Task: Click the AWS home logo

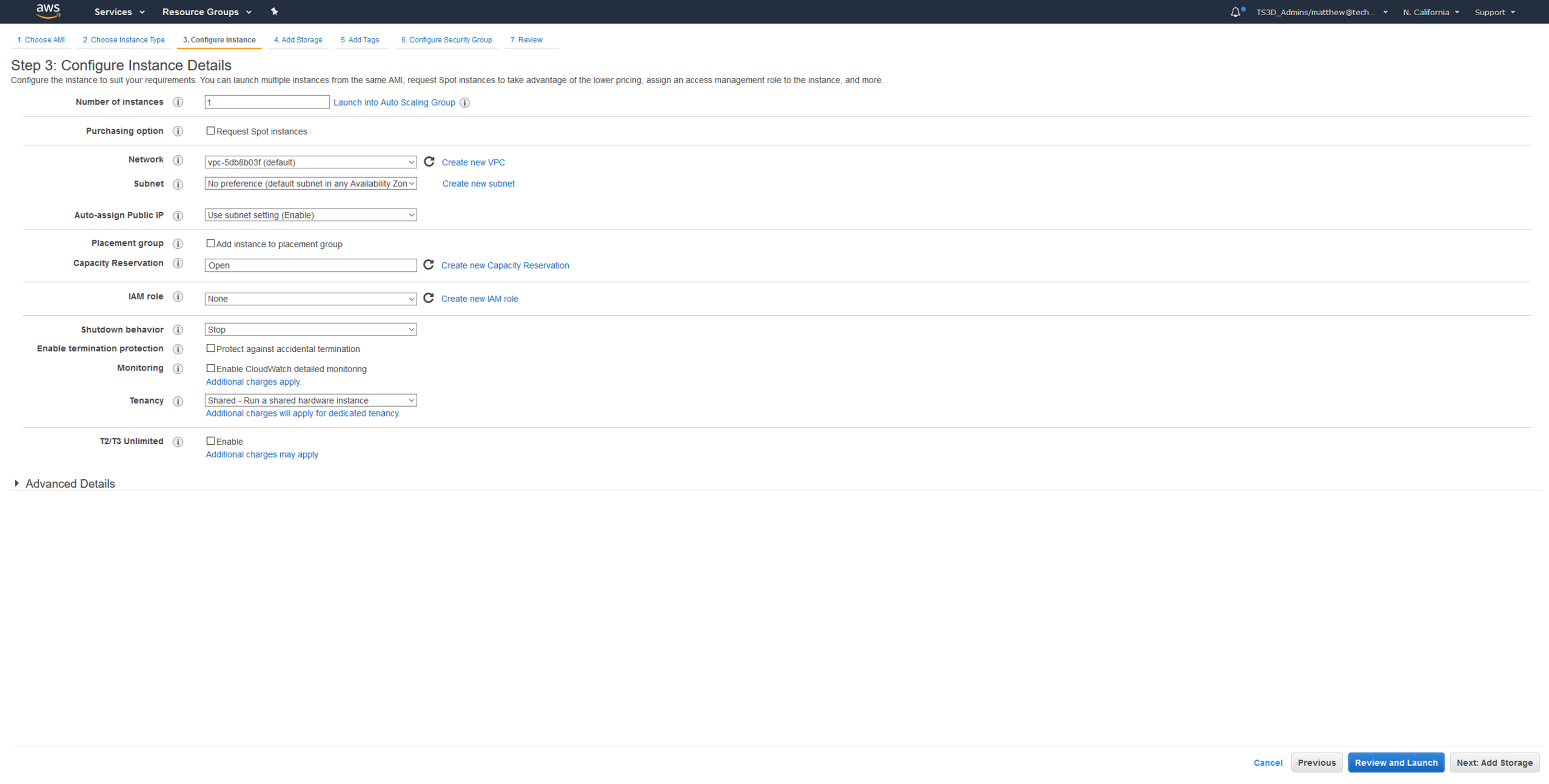Action: [48, 11]
